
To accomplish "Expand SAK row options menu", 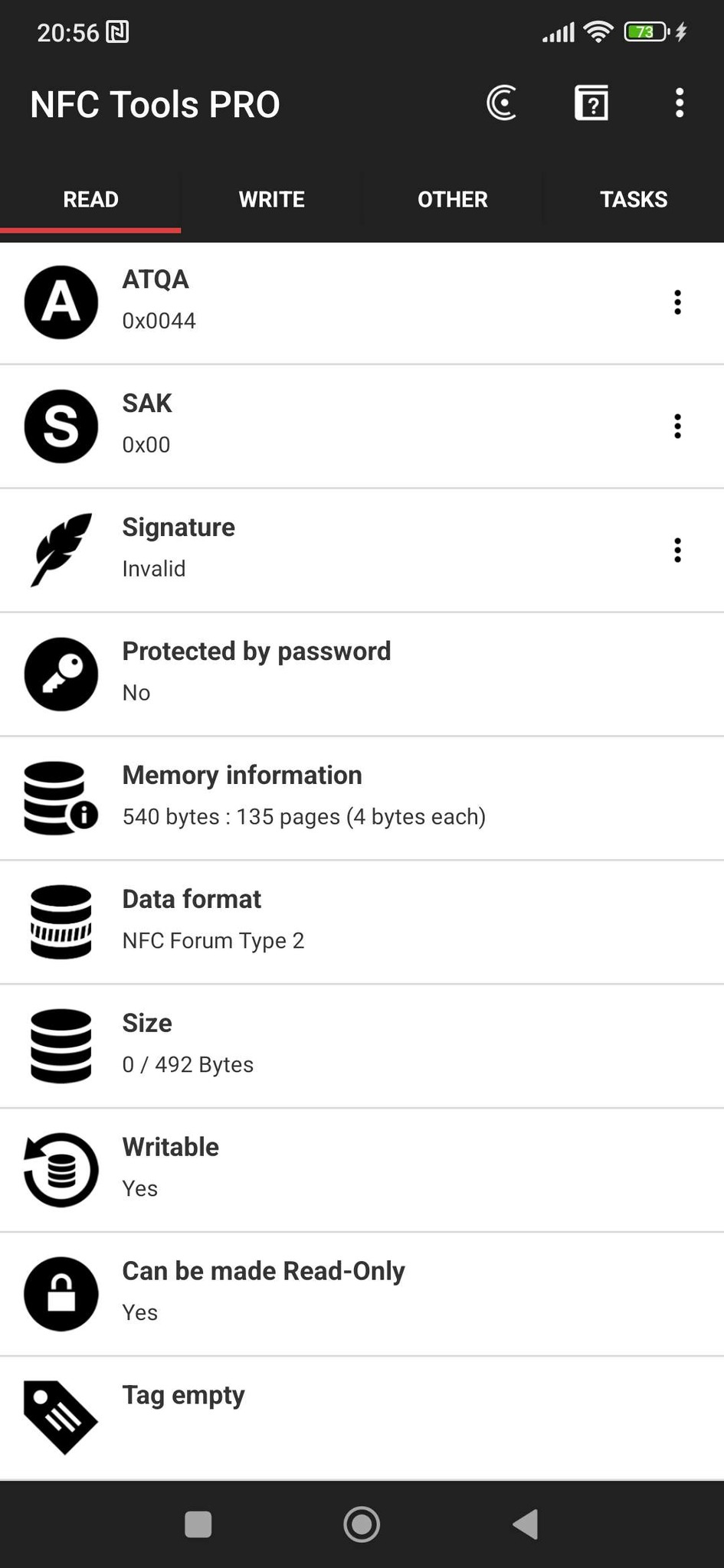I will (677, 426).
